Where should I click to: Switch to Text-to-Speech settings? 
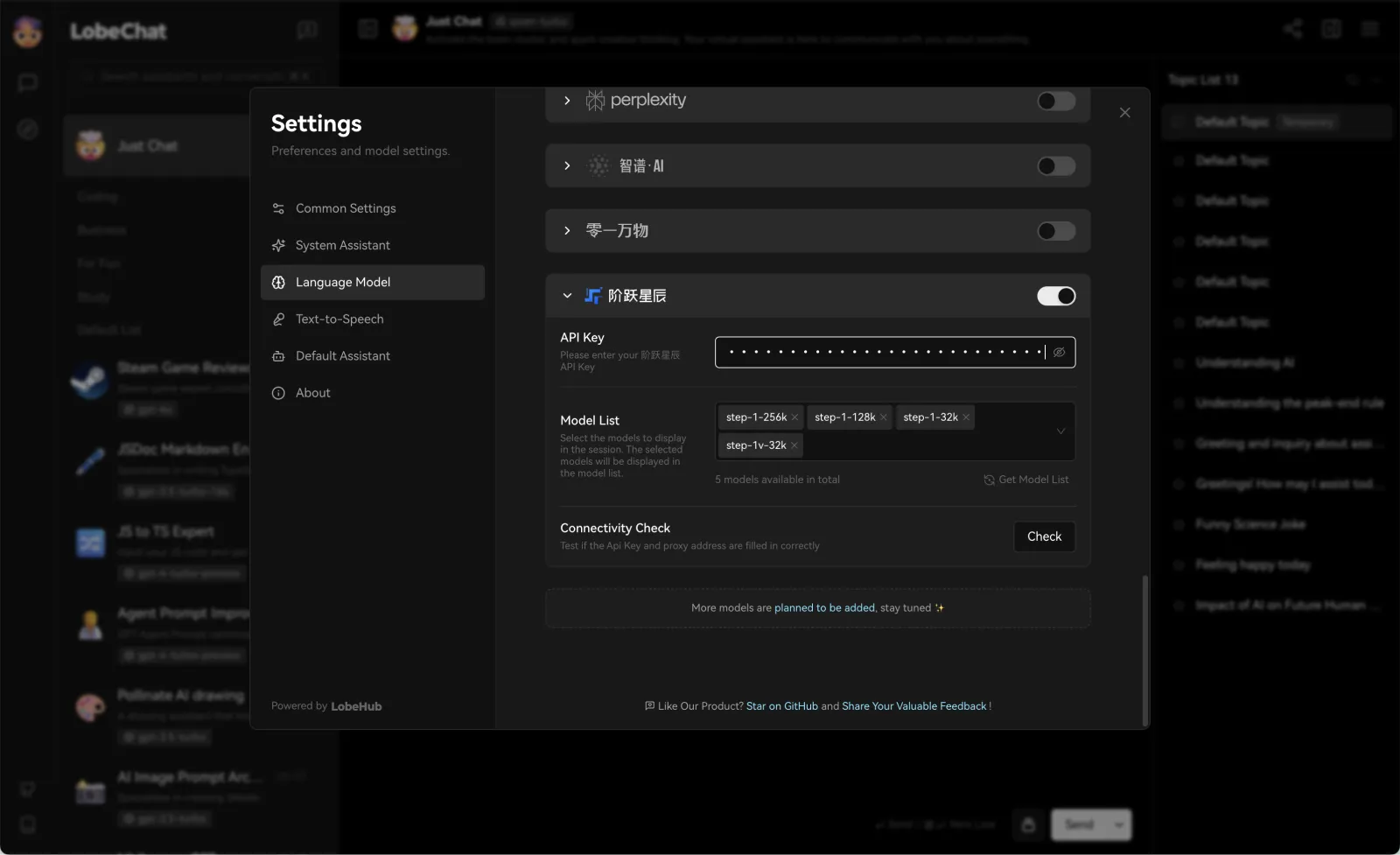(339, 319)
